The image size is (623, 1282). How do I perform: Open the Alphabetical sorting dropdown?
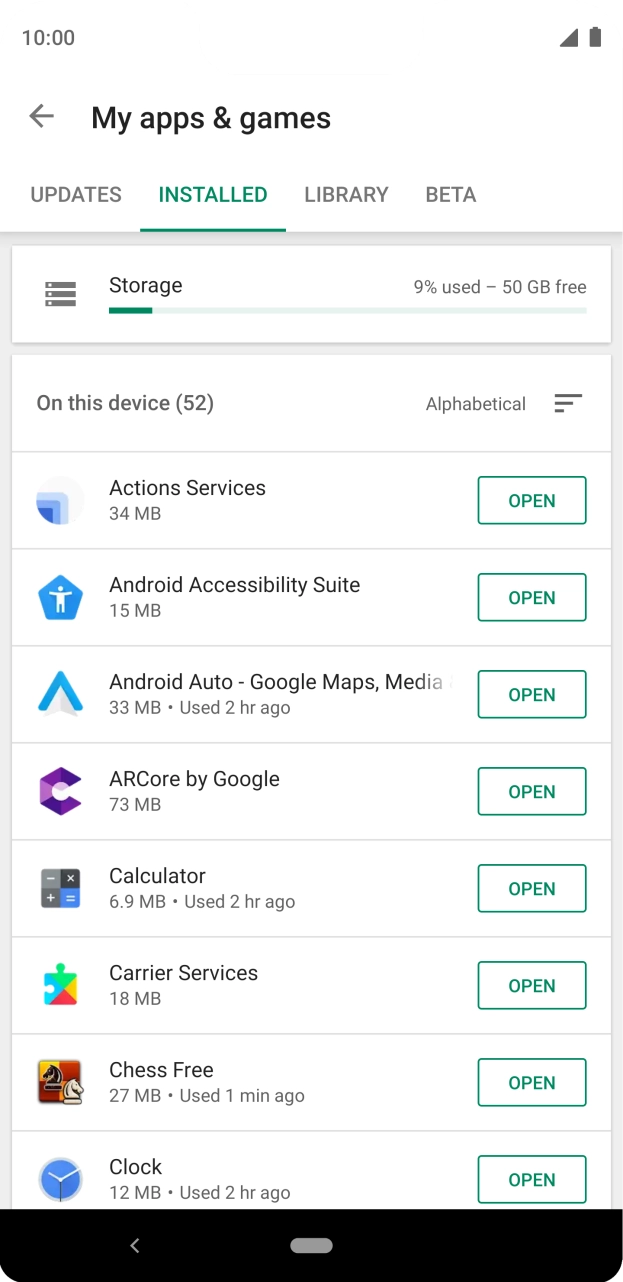(x=476, y=403)
